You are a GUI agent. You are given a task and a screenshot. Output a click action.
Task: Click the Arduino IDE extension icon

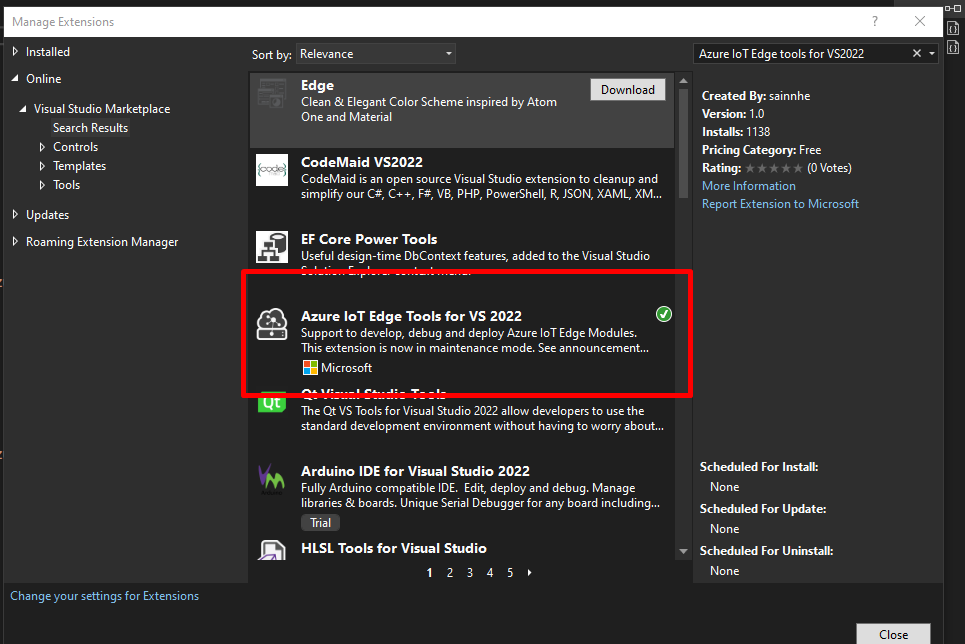(271, 479)
